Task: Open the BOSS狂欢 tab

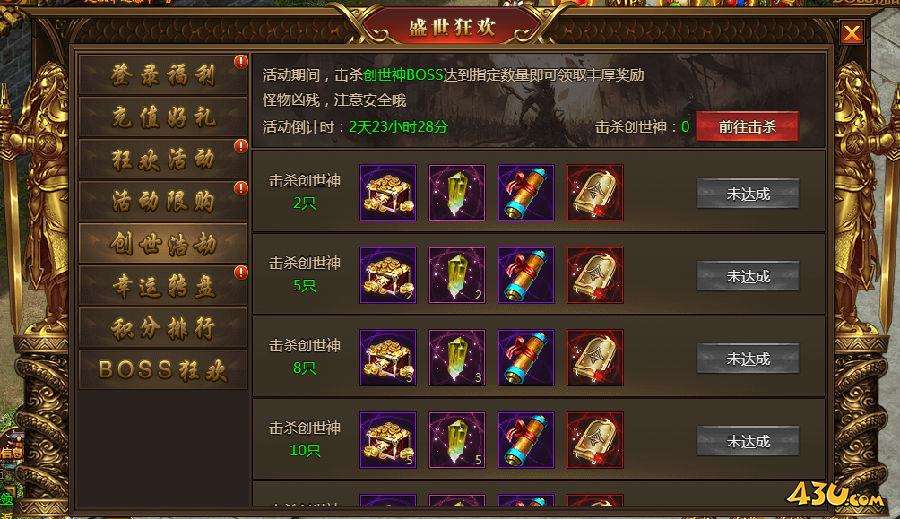Action: coord(163,370)
